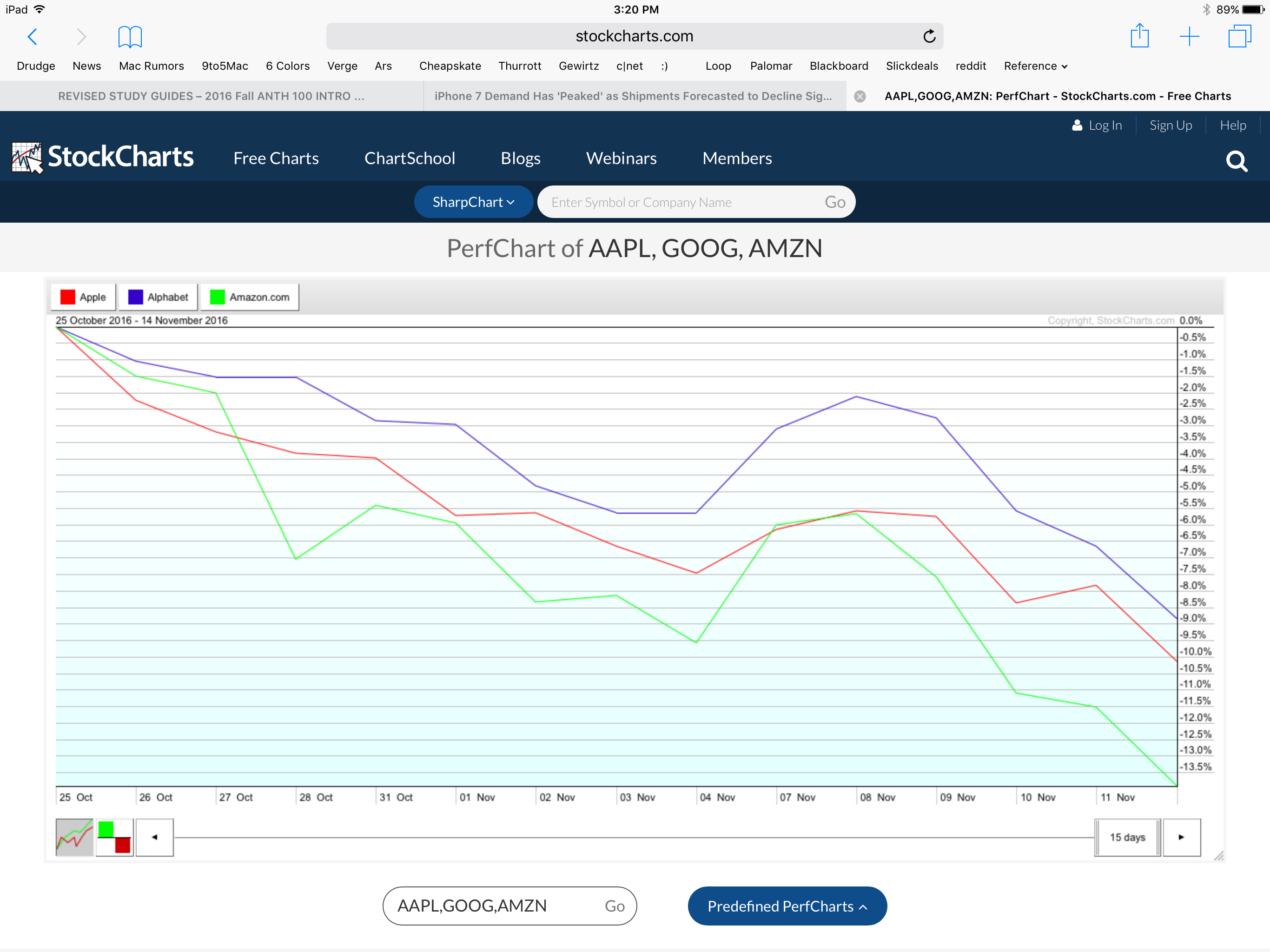1270x952 pixels.
Task: Open the Loop bookmark
Action: click(x=718, y=66)
